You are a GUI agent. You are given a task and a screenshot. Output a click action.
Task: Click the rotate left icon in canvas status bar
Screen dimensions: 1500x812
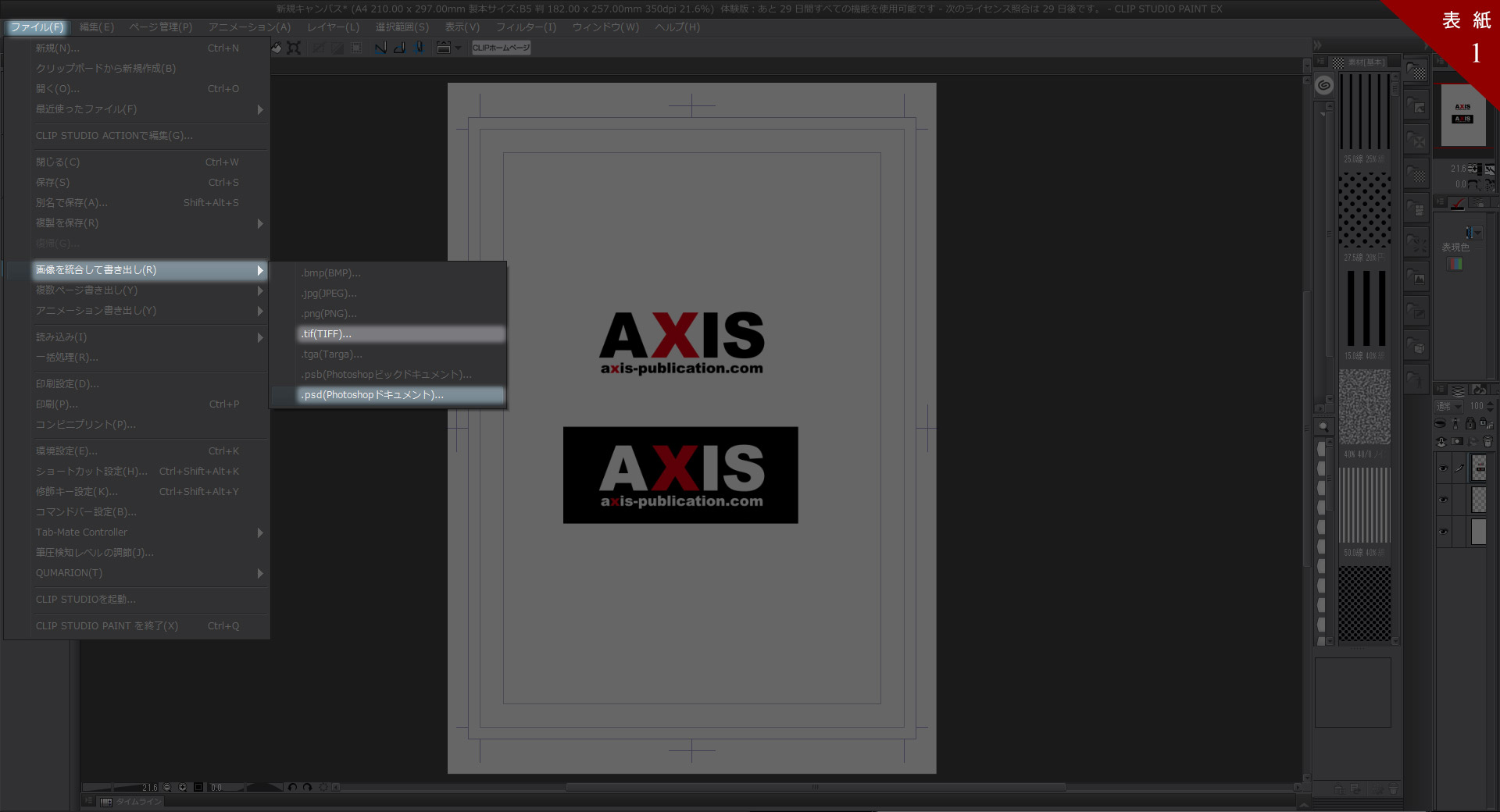click(x=292, y=787)
